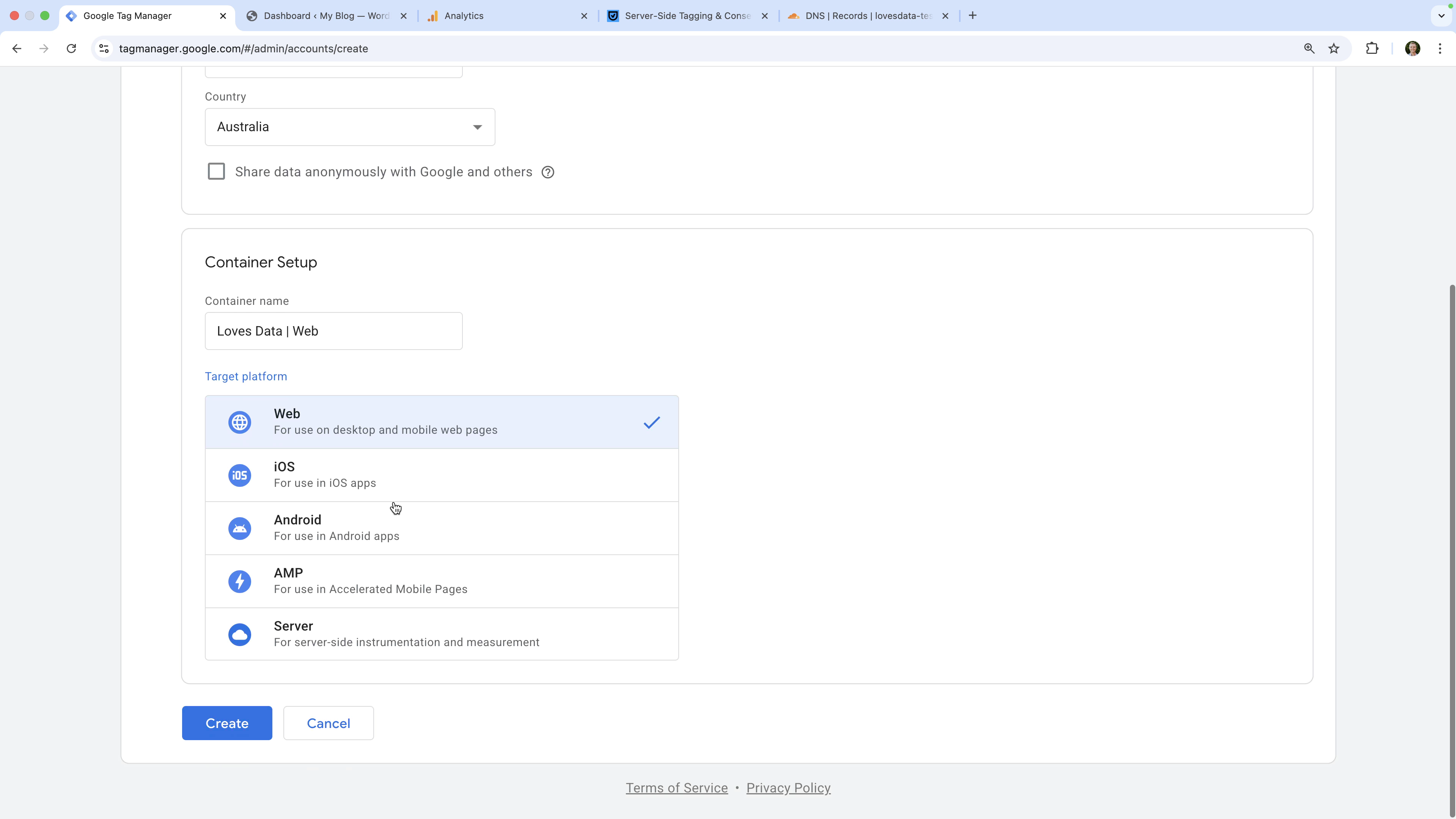This screenshot has width=1456, height=819.
Task: Pick the AMP lightning bolt icon
Action: (x=240, y=581)
